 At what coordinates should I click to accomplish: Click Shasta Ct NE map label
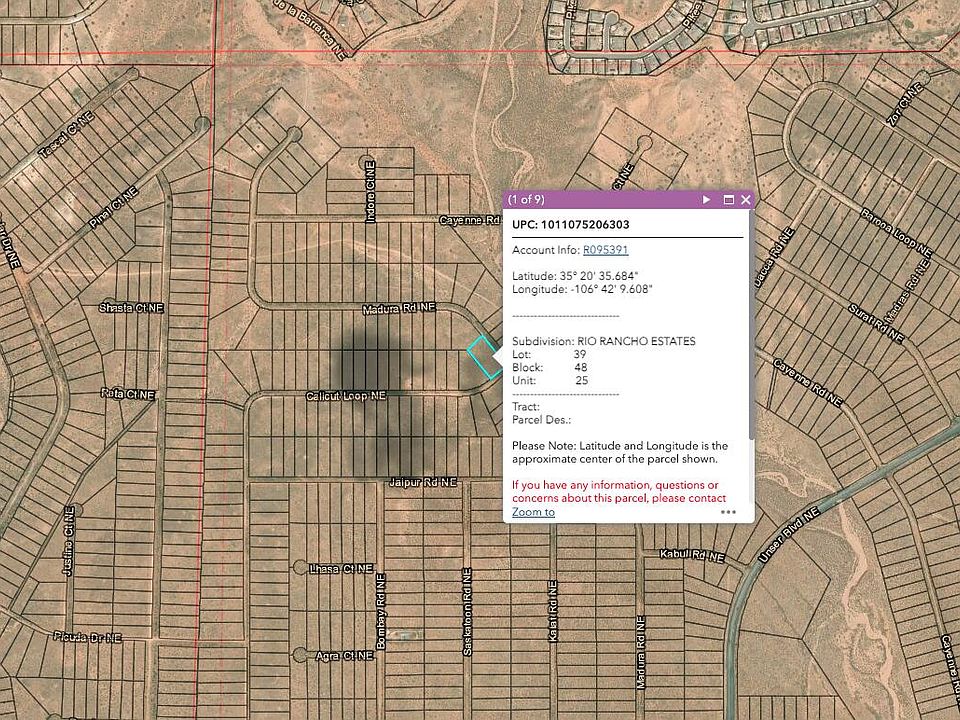(x=131, y=308)
